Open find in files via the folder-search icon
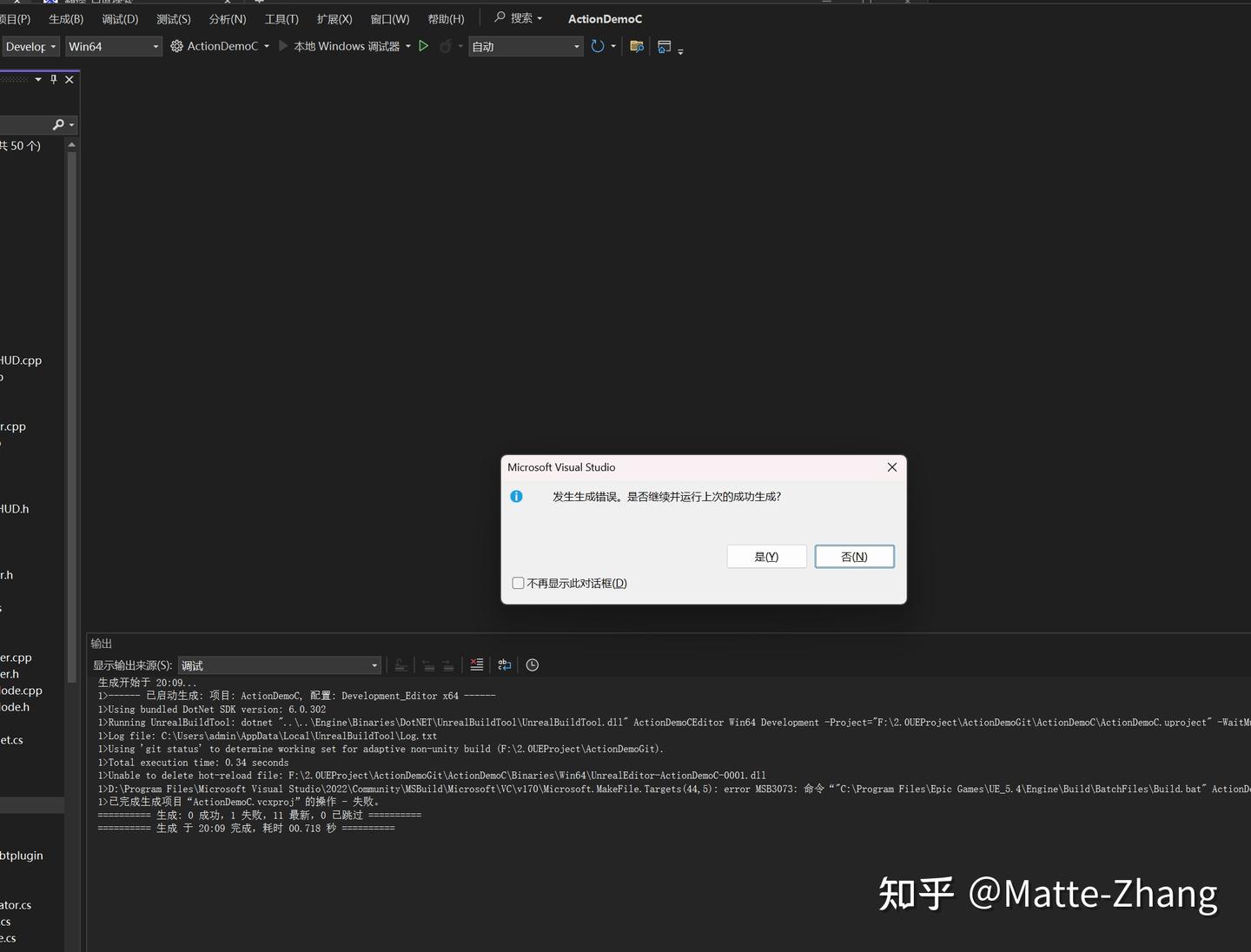The width and height of the screenshot is (1251, 952). click(636, 46)
